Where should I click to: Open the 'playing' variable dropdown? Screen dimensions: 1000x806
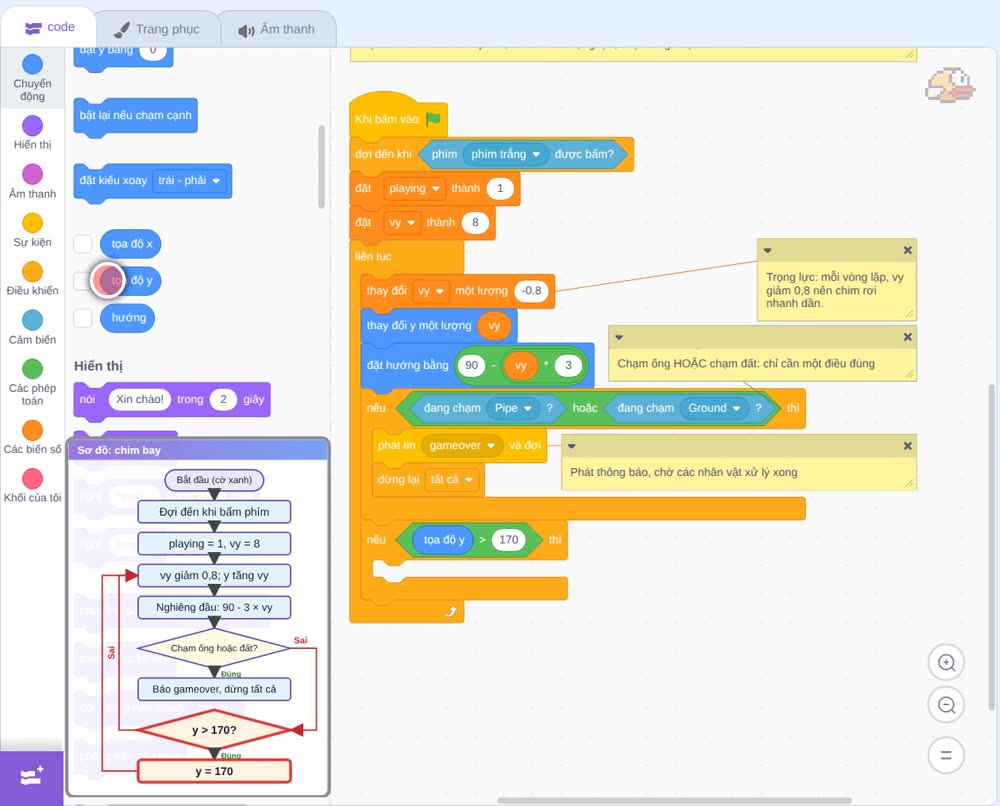pyautogui.click(x=414, y=189)
